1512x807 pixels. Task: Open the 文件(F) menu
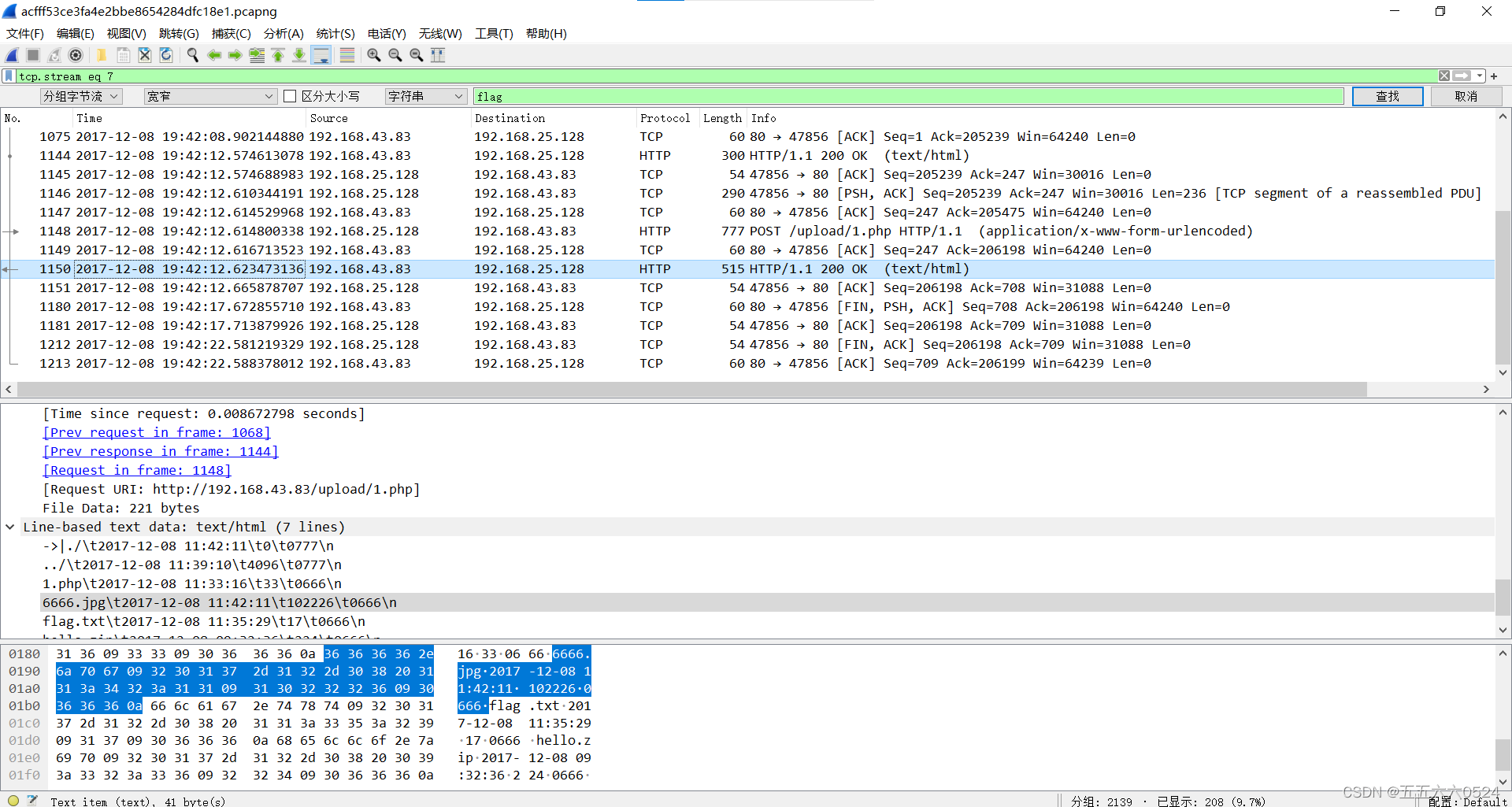tap(25, 34)
